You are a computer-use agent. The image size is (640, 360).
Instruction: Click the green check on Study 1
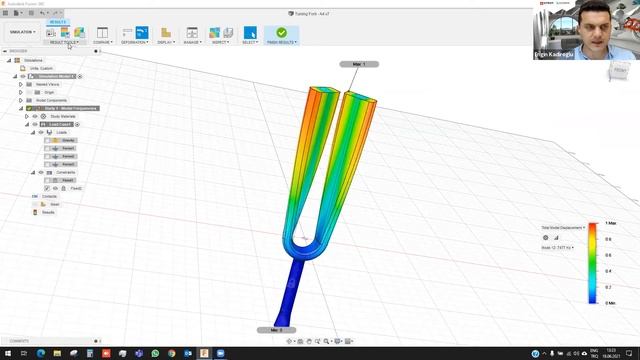[29, 109]
